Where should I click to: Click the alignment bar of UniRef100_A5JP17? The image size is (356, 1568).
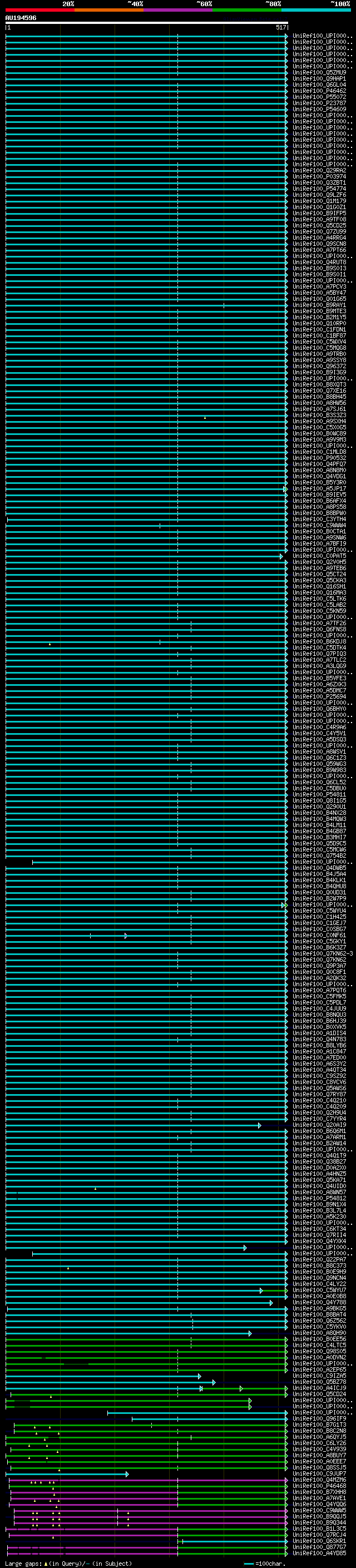147,489
